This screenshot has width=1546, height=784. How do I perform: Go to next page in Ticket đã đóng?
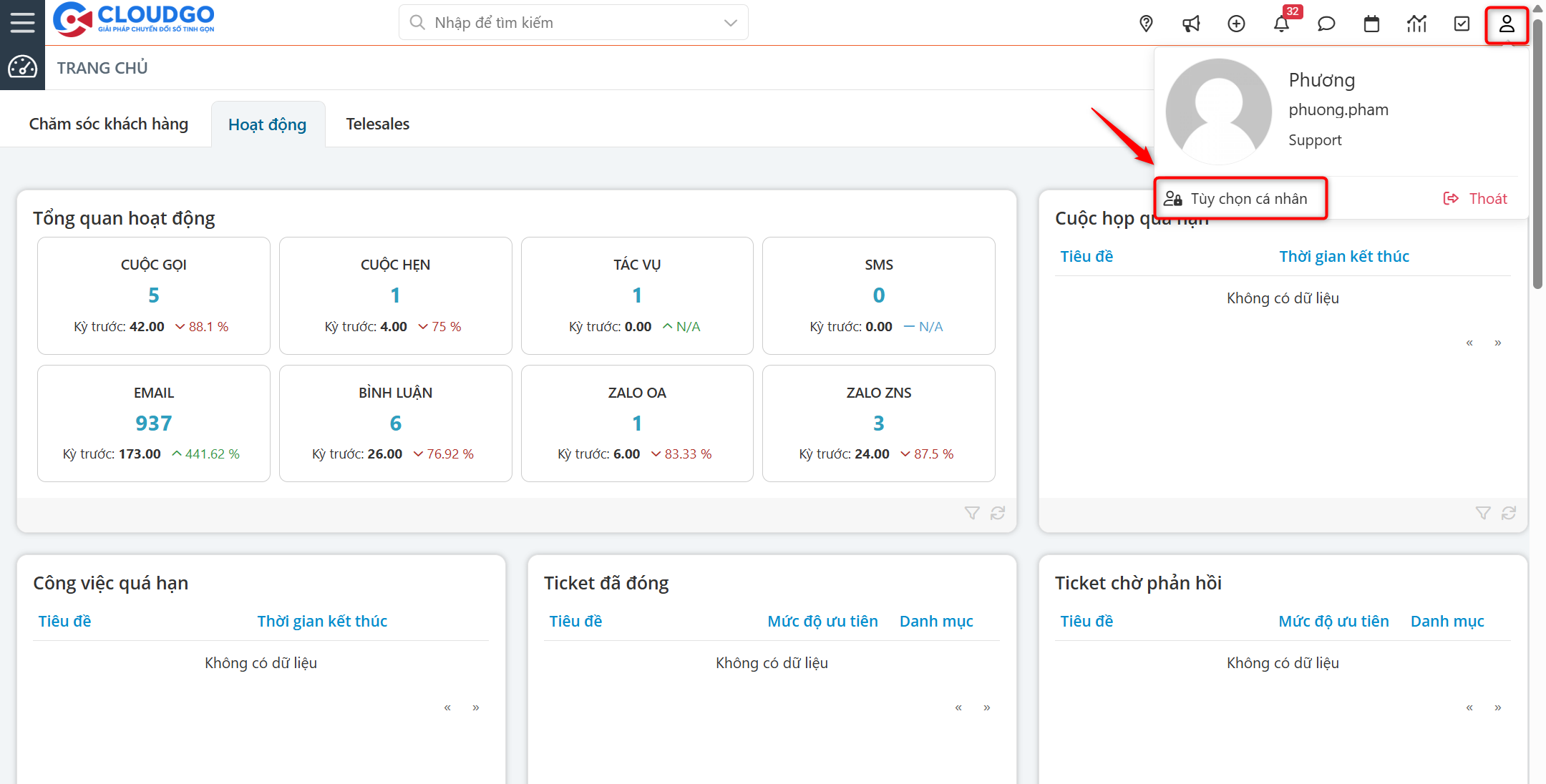[986, 707]
